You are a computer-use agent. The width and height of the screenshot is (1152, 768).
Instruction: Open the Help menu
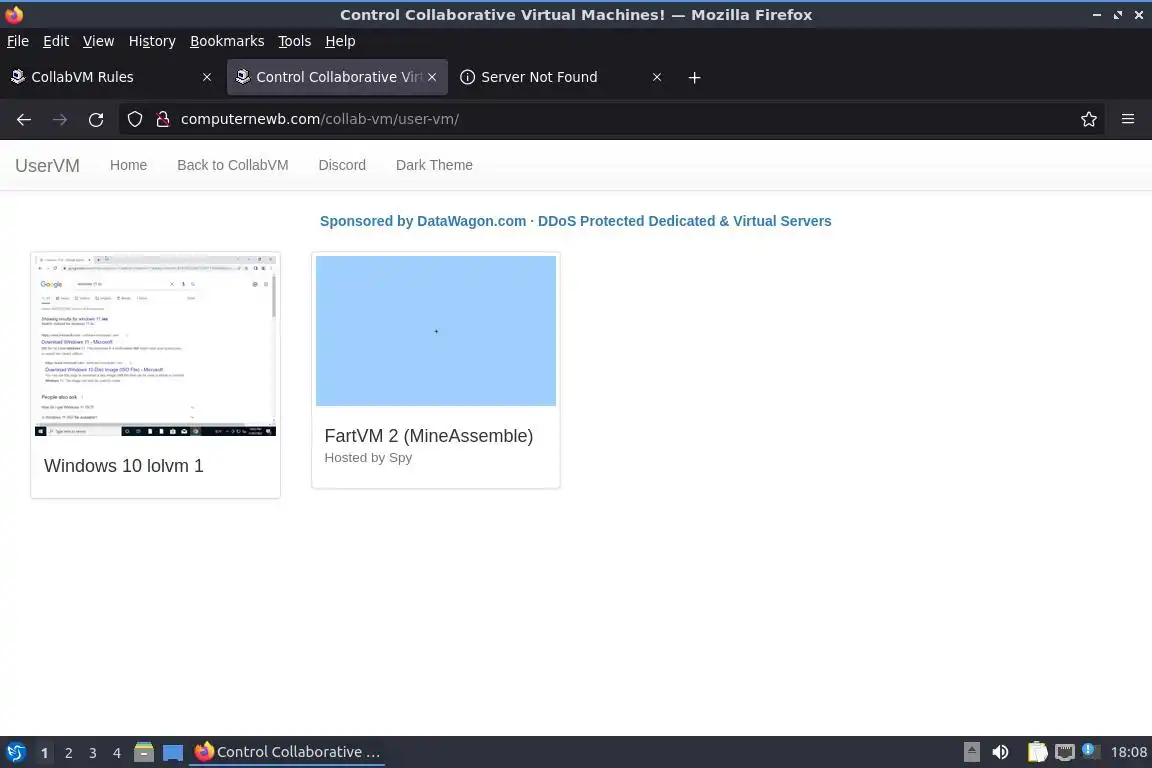point(340,41)
